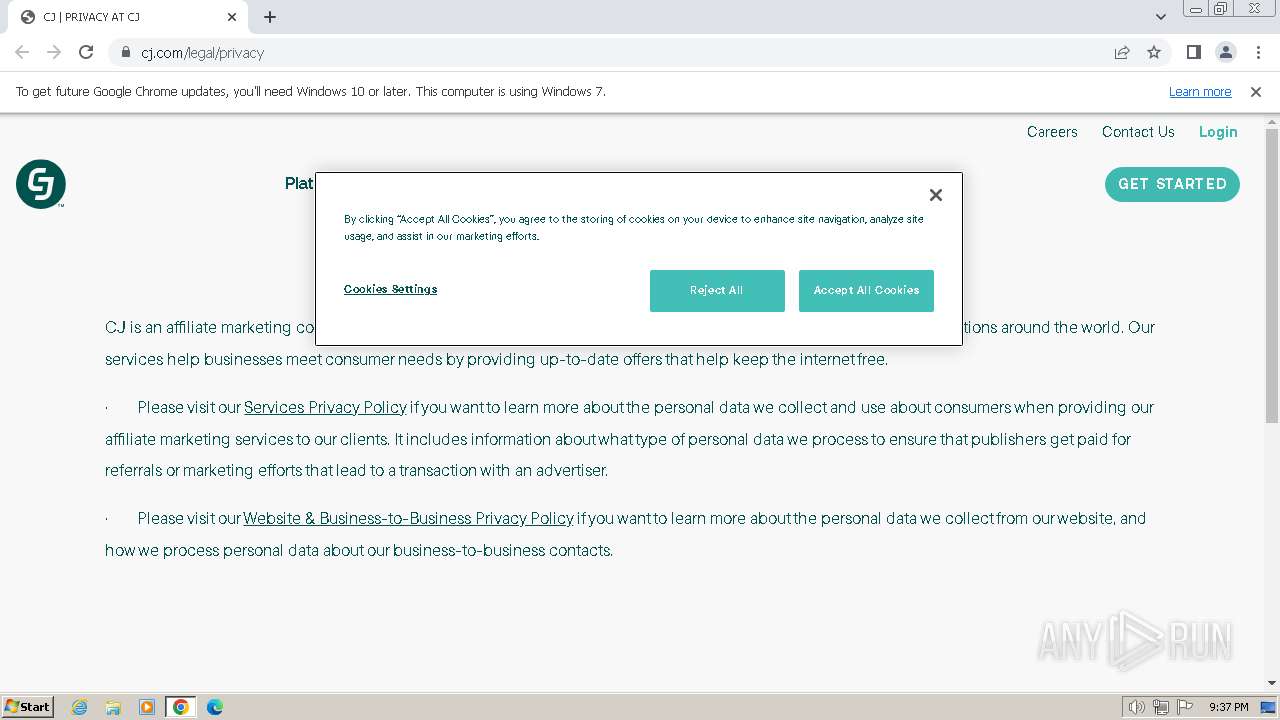
Task: Close the cookie consent dialog
Action: click(x=936, y=195)
